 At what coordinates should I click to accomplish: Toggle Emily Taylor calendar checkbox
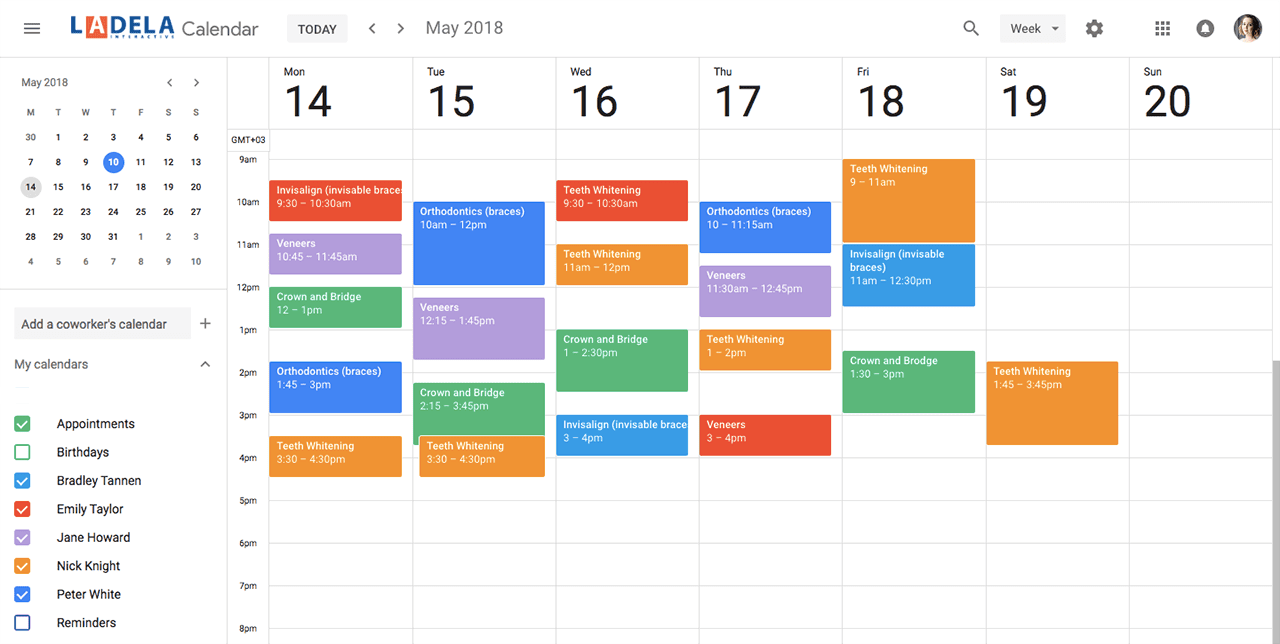22,509
